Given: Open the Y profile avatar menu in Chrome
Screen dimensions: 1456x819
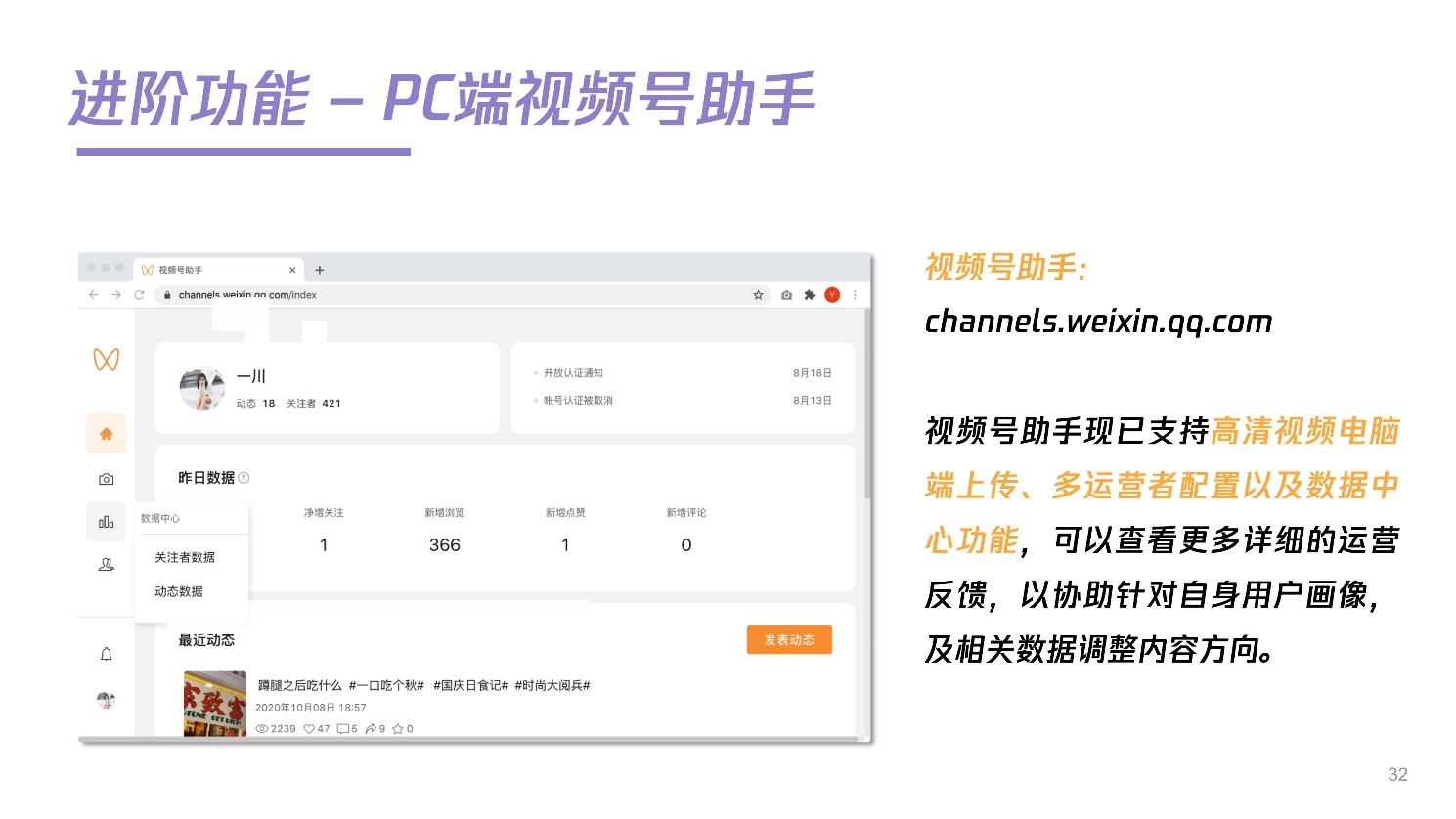Looking at the screenshot, I should click(x=832, y=295).
